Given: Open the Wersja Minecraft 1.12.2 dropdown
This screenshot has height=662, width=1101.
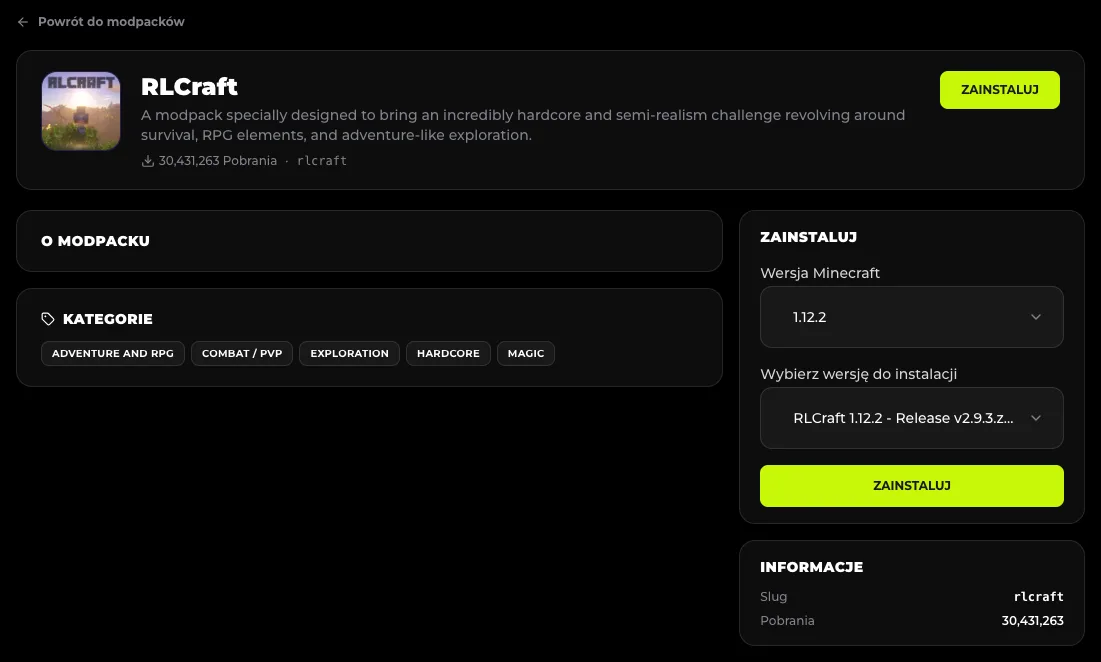Looking at the screenshot, I should [911, 317].
